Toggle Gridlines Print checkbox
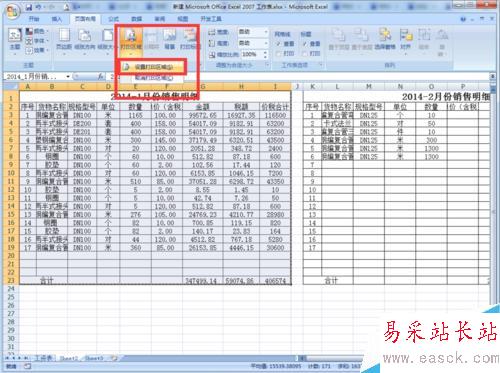 click(278, 53)
